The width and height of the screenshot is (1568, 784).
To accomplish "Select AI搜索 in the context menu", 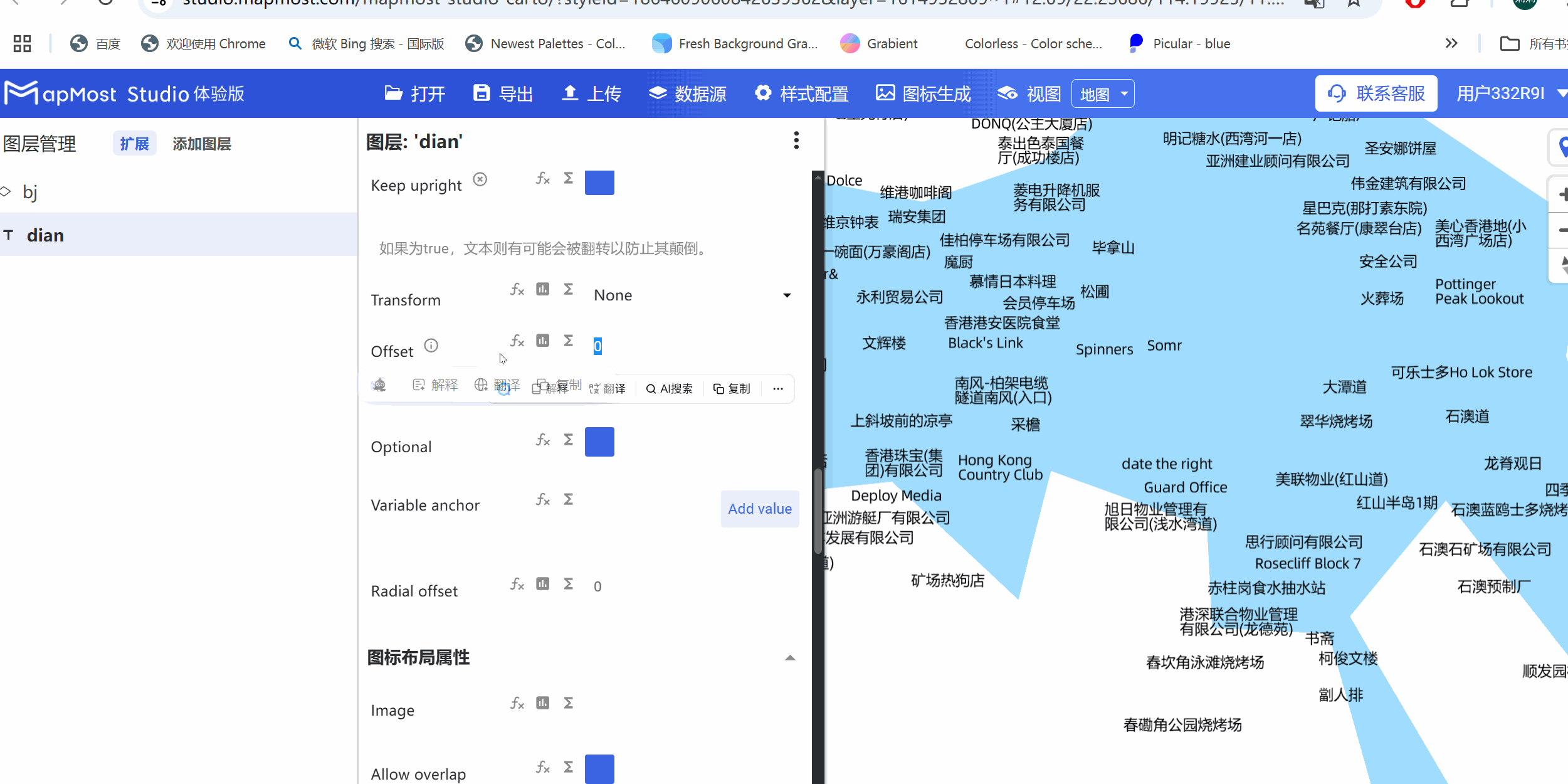I will [x=669, y=388].
